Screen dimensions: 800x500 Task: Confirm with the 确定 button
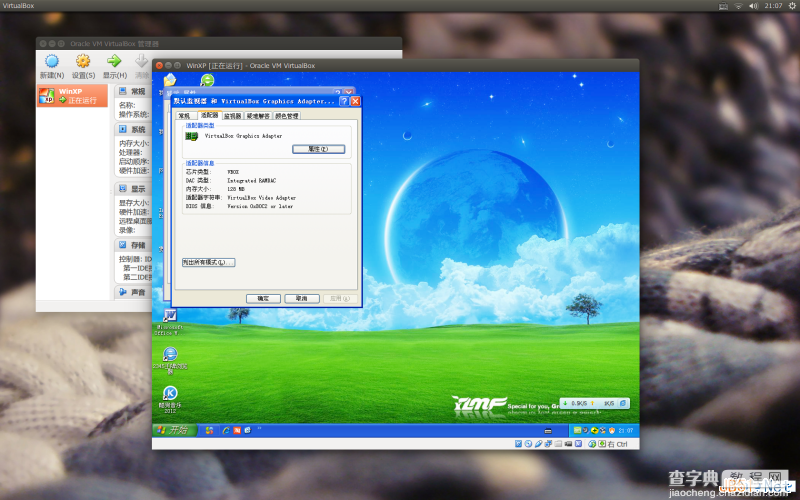pos(263,298)
